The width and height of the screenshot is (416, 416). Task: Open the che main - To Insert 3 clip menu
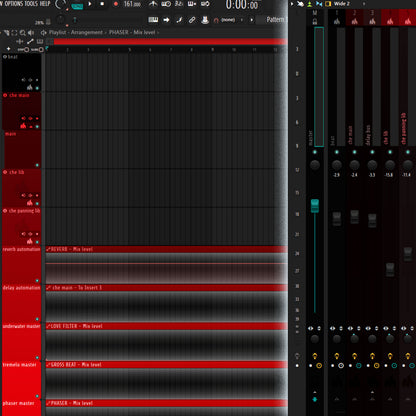click(49, 288)
